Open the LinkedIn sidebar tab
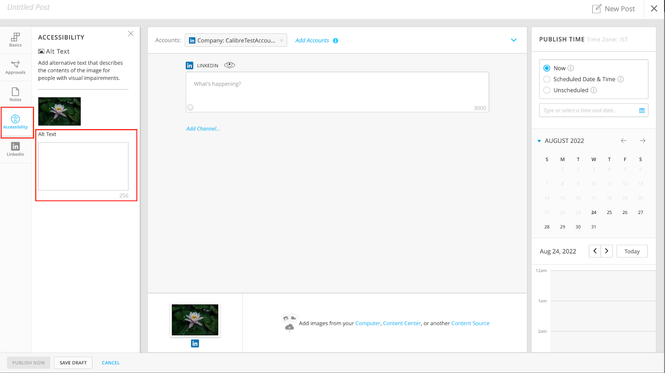This screenshot has height=373, width=665. coord(15,149)
